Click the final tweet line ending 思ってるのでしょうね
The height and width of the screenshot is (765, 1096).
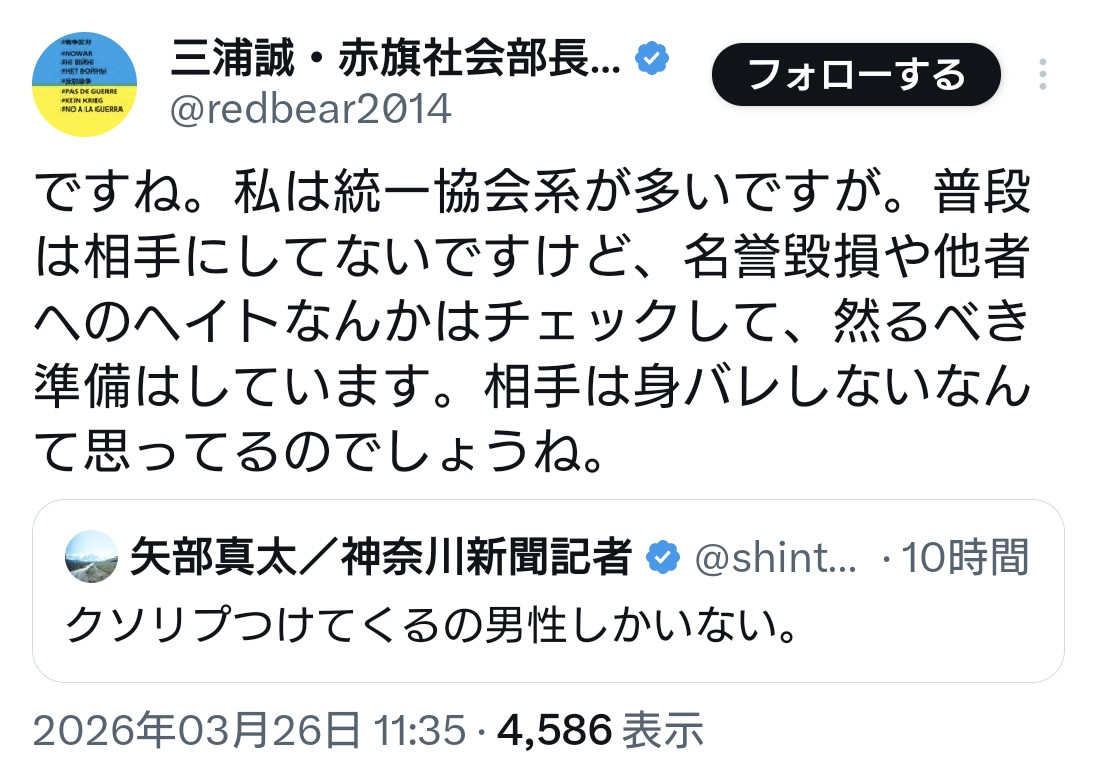[320, 452]
